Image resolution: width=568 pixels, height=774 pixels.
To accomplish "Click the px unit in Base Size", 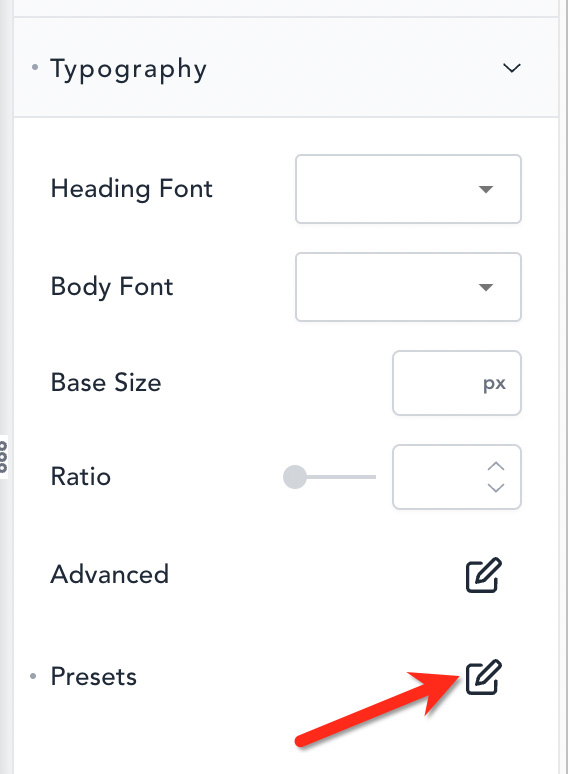I will click(x=494, y=384).
